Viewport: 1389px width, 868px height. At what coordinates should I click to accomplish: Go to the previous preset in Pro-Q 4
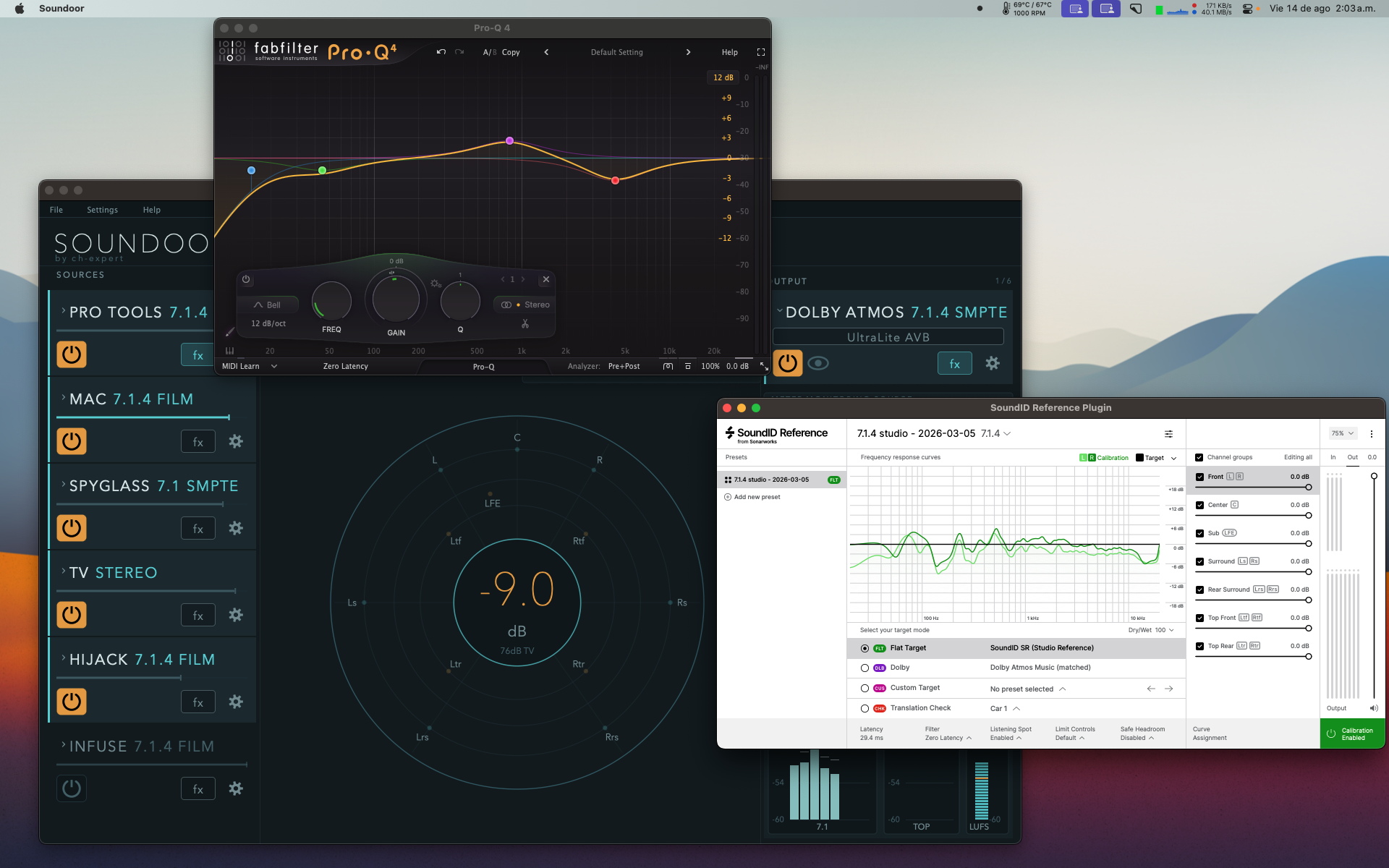tap(546, 52)
